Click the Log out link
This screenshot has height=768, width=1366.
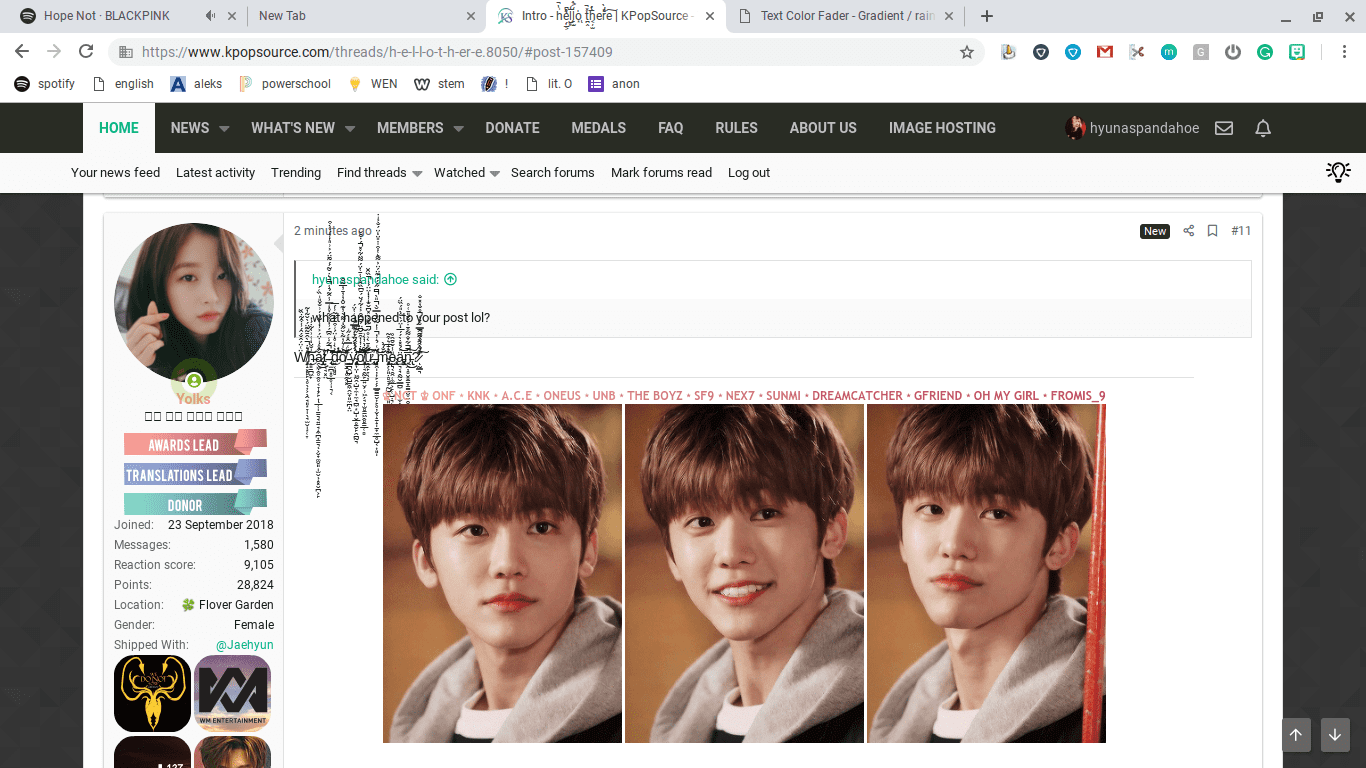[x=749, y=173]
